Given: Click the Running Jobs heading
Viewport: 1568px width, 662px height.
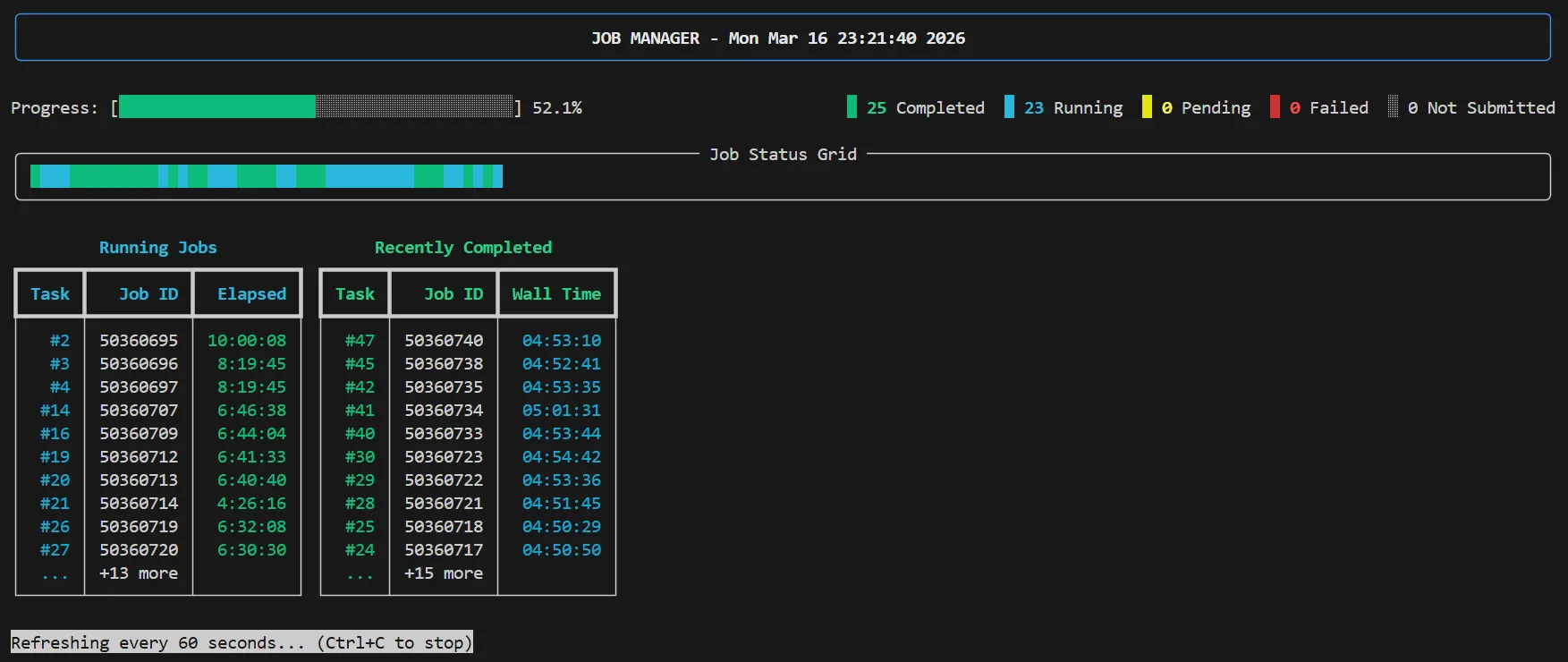Looking at the screenshot, I should 158,248.
